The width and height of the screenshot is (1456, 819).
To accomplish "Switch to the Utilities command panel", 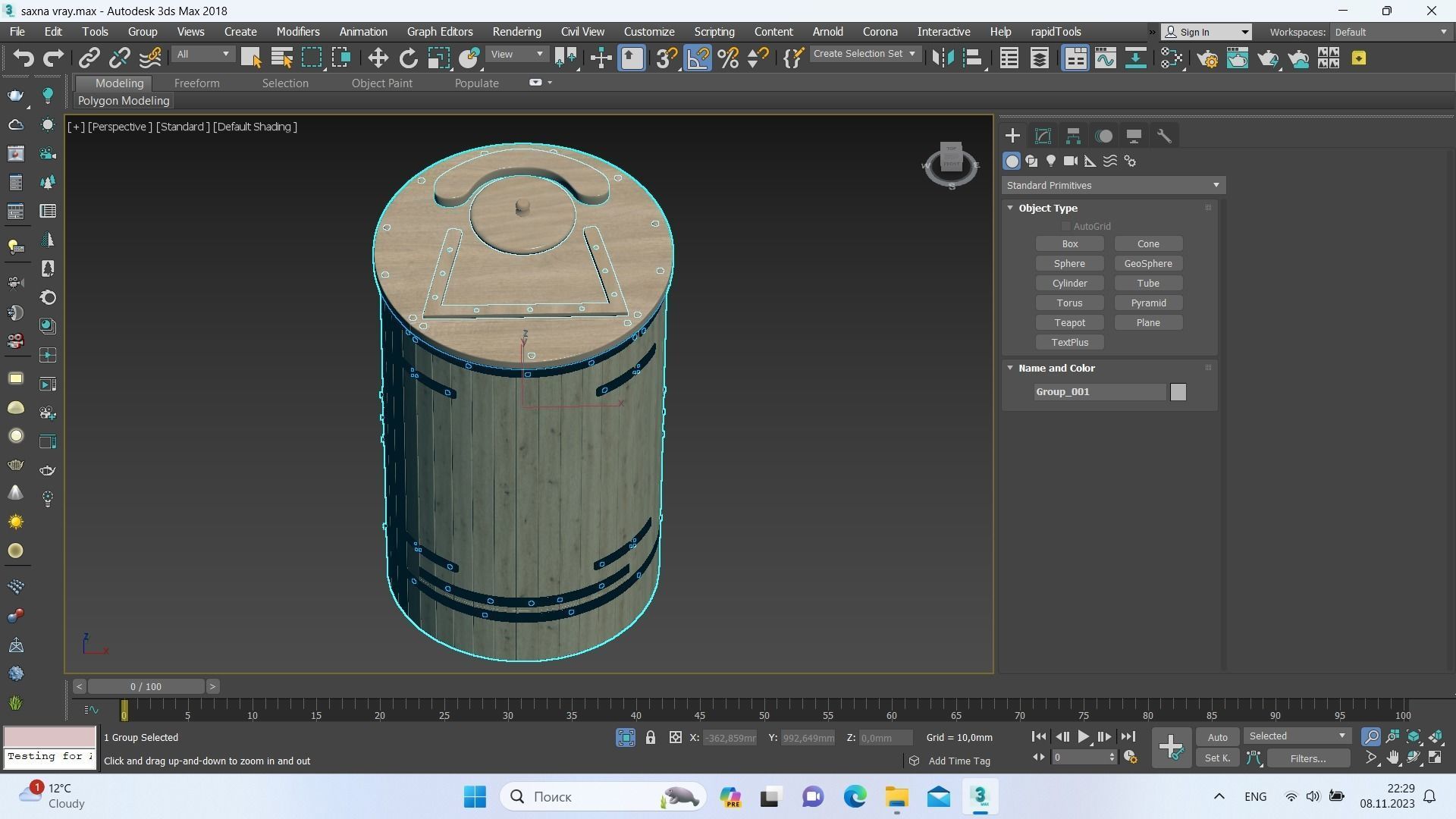I will (1164, 136).
